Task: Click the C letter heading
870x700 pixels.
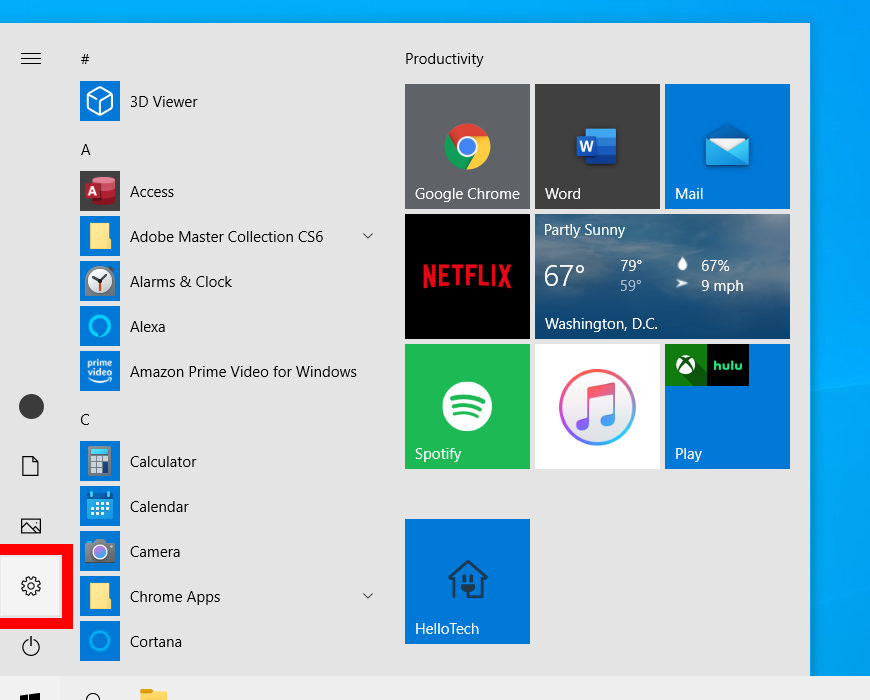Action: click(x=85, y=419)
